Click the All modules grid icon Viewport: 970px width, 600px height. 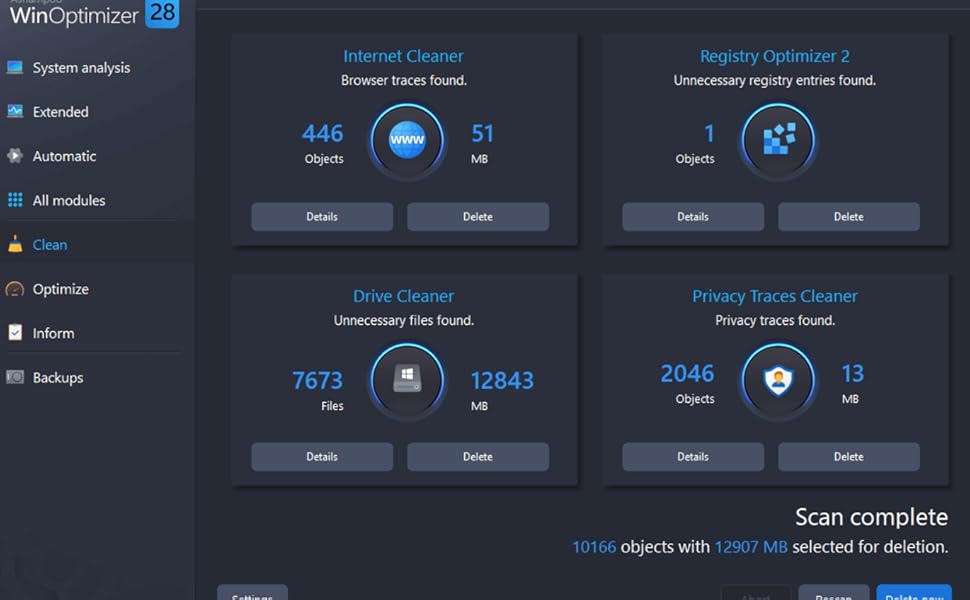coord(14,200)
